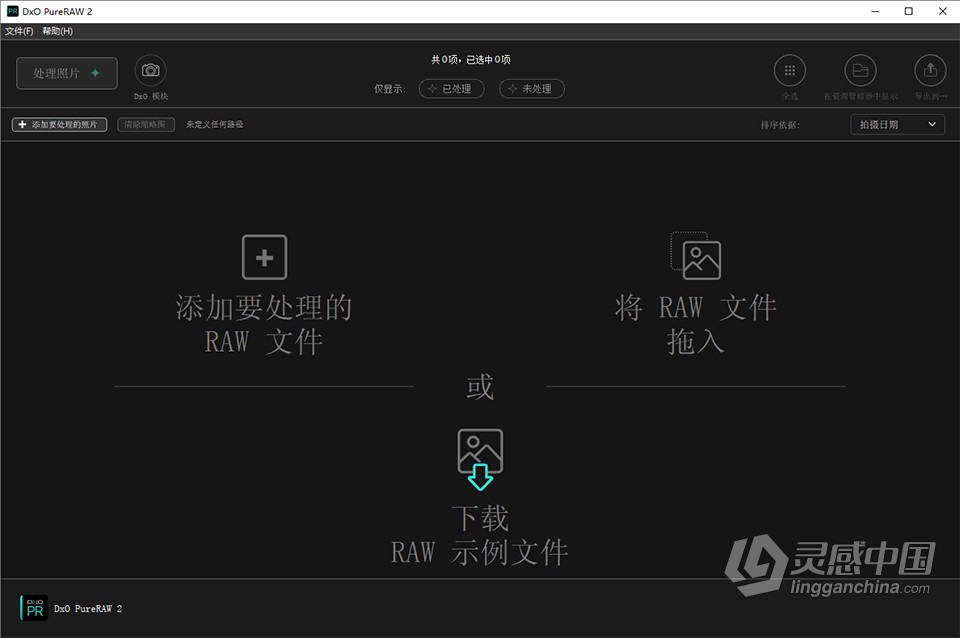This screenshot has width=960, height=638.
Task: Maximize the DxO PureRAW window
Action: coord(909,11)
